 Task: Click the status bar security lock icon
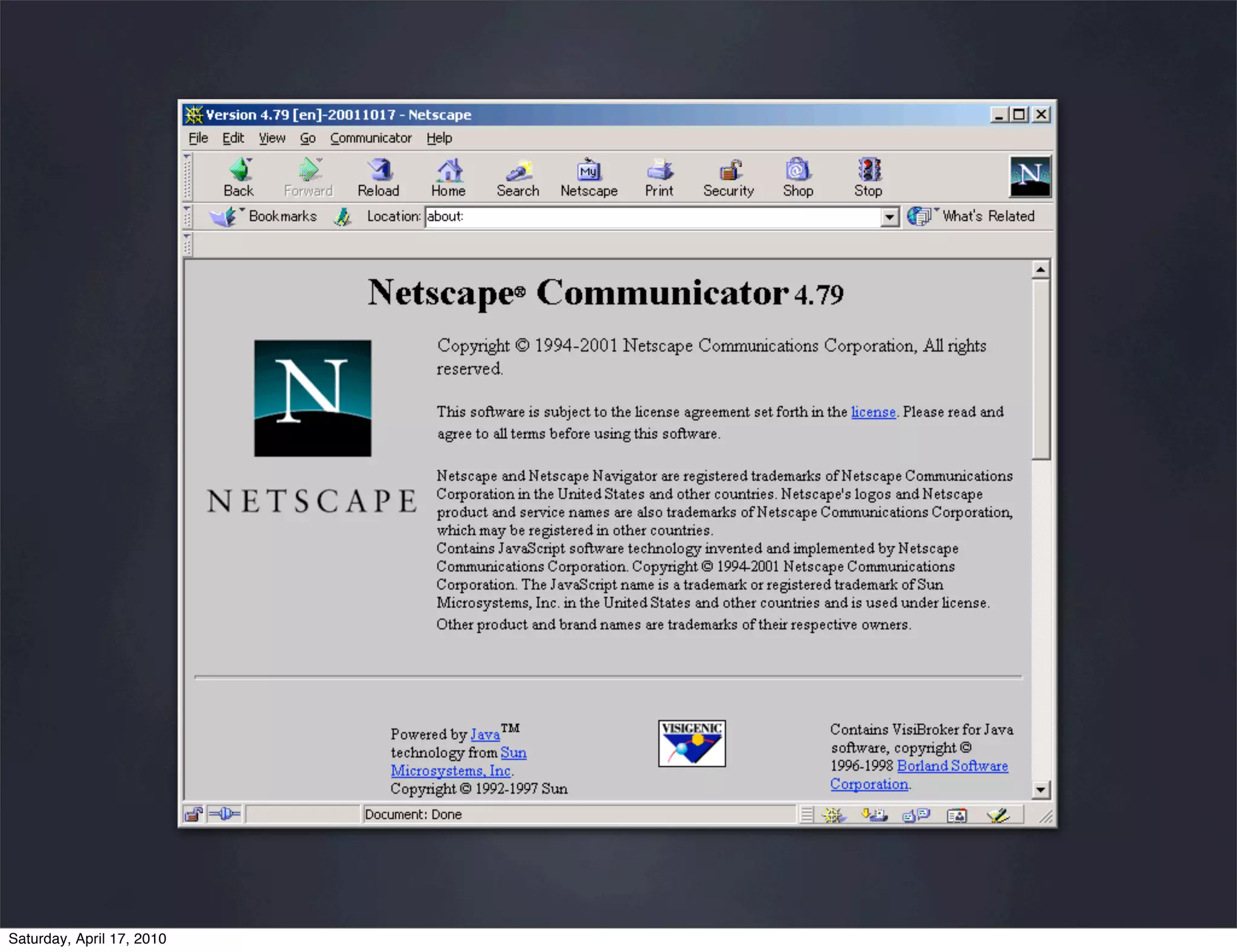pyautogui.click(x=193, y=814)
